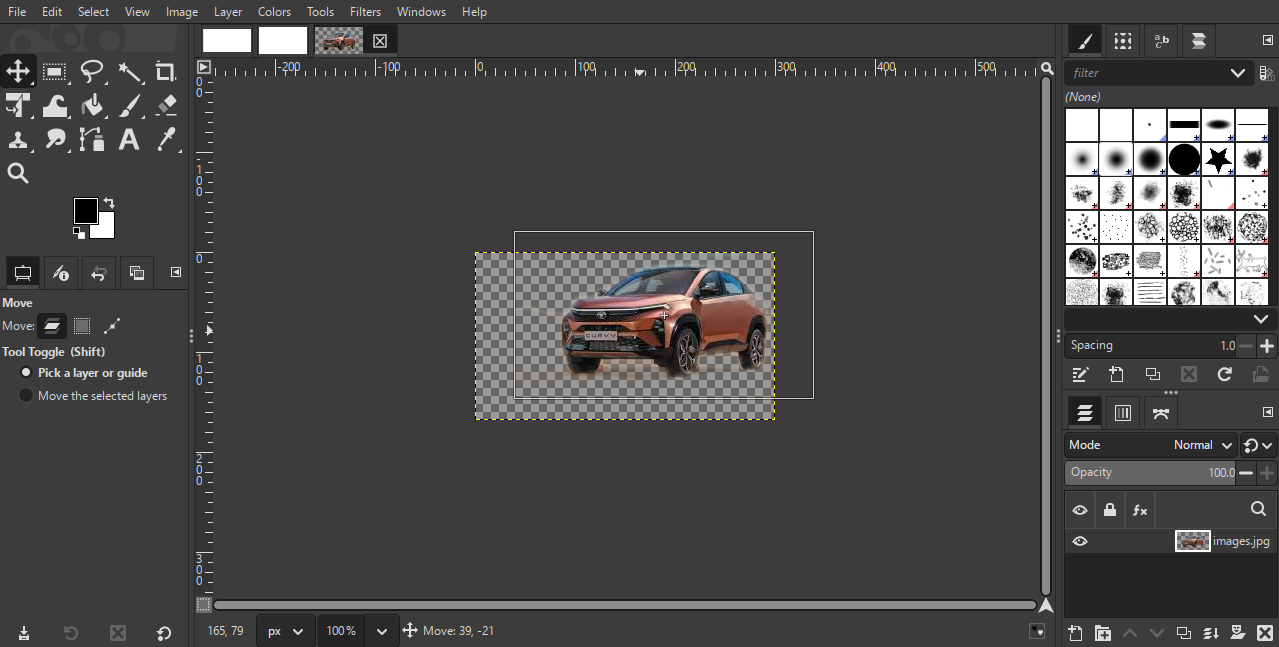
Task: Activate the Bucket Fill tool
Action: point(92,106)
